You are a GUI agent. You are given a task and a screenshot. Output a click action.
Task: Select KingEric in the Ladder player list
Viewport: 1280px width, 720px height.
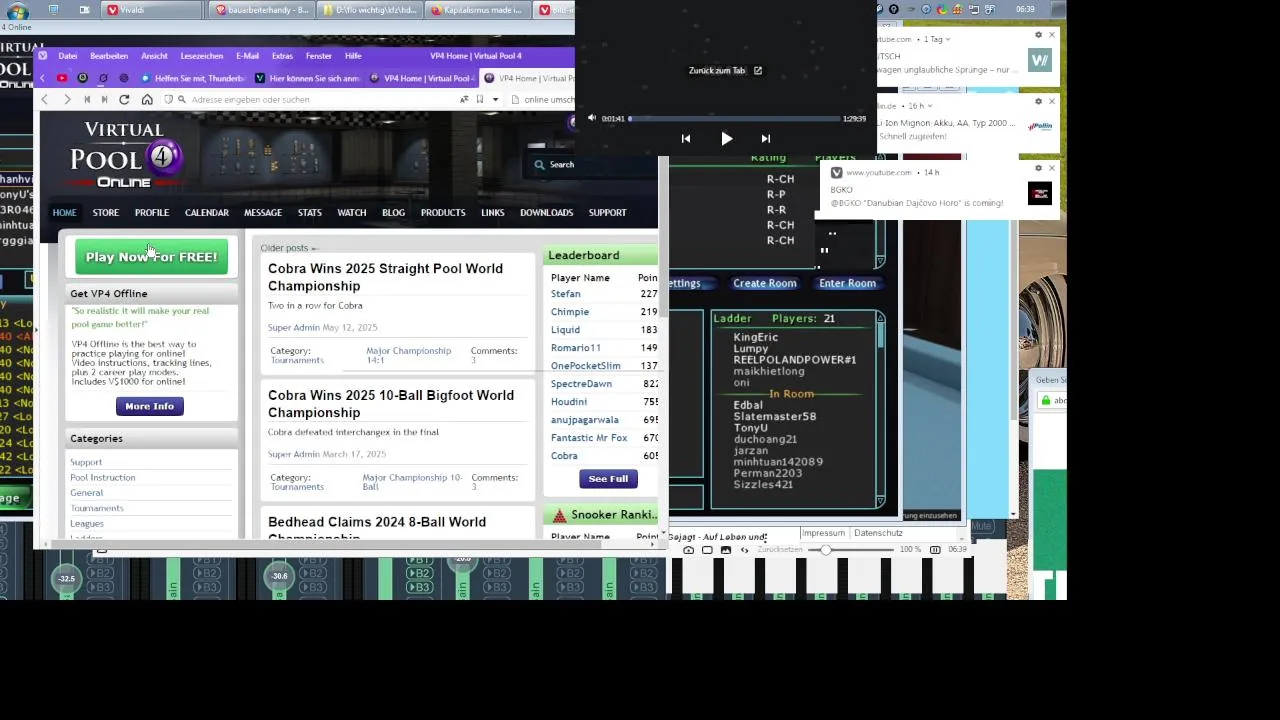(755, 338)
